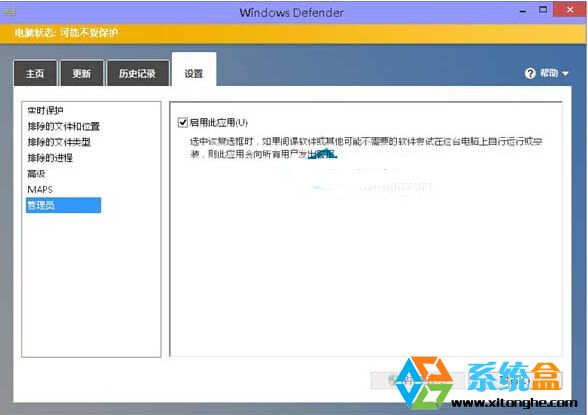Toggle the 启用此应用(U) checkbox
Viewport: 588px width, 415px height.
(183, 123)
